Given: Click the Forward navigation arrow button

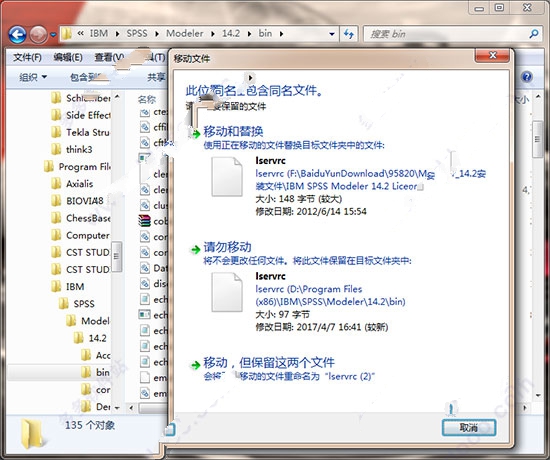Looking at the screenshot, I should tap(38, 34).
